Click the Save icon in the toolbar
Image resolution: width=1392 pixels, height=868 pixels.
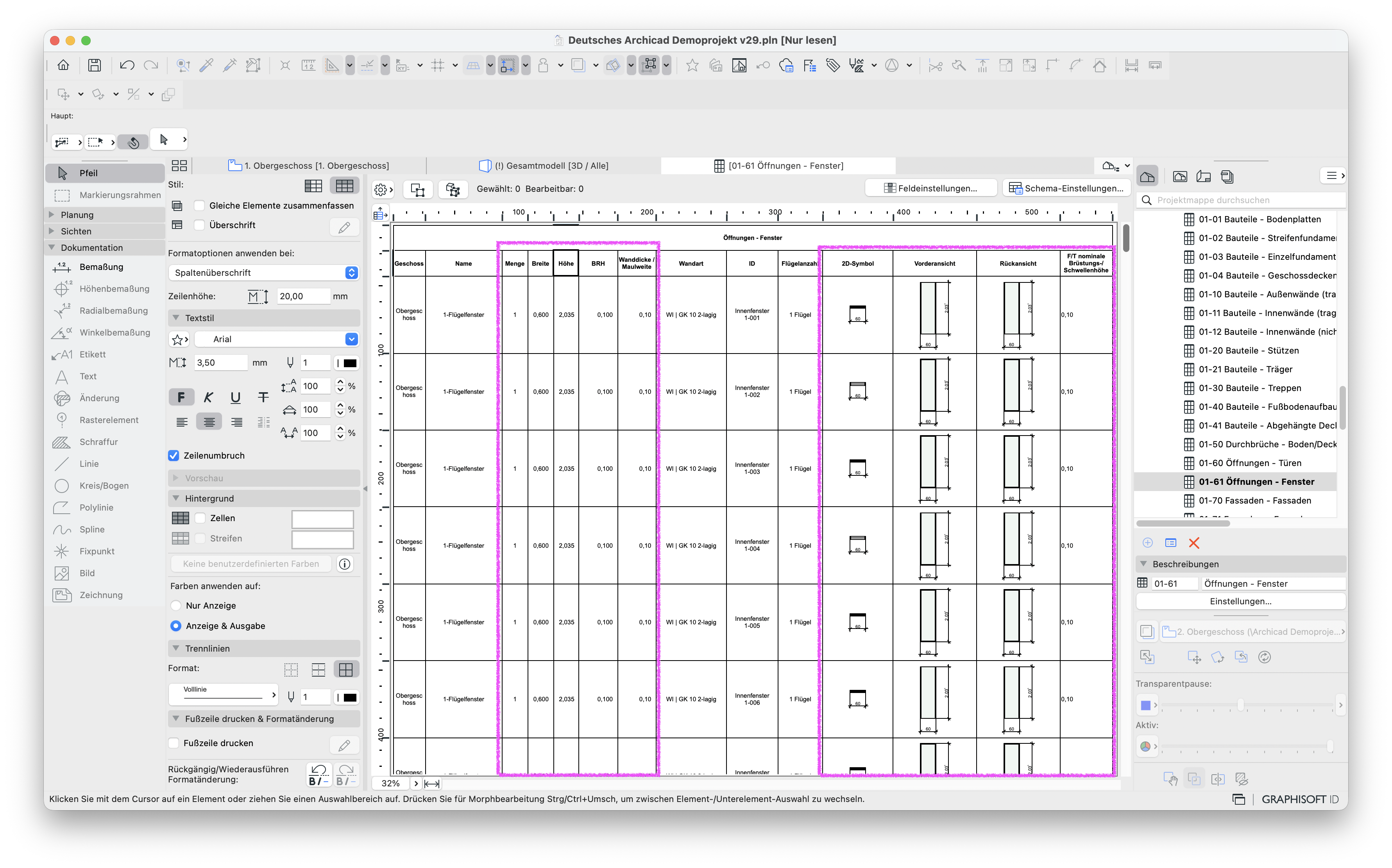[94, 66]
